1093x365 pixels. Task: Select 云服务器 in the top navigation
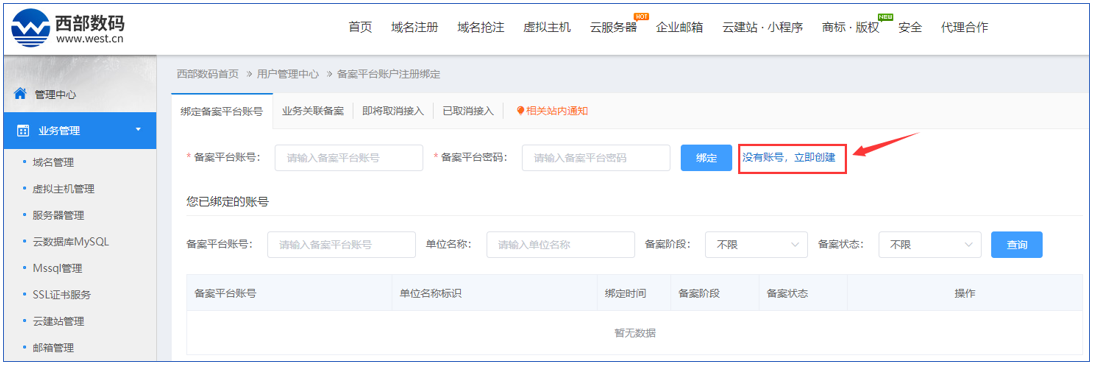[613, 27]
